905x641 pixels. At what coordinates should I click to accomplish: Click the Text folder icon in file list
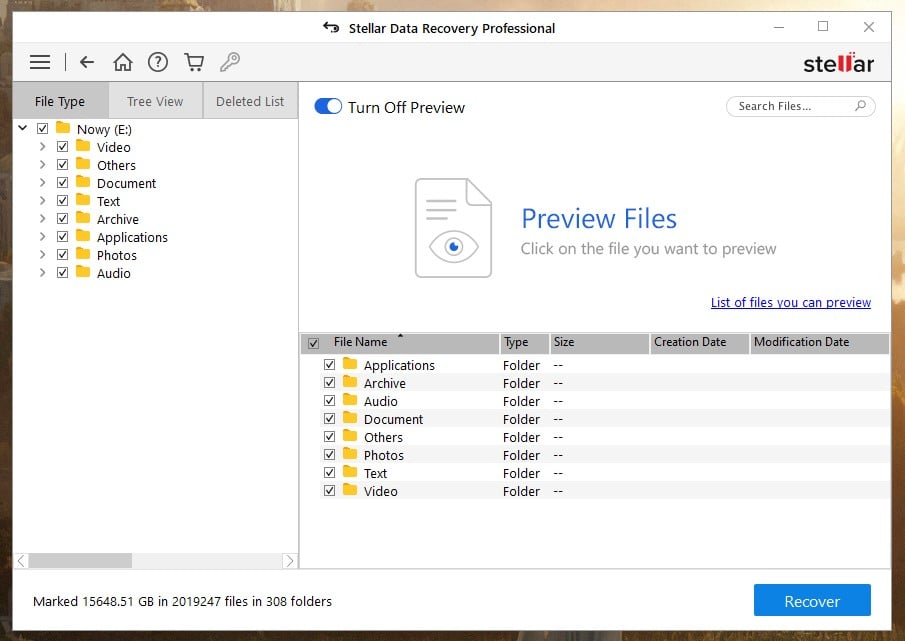pyautogui.click(x=350, y=471)
